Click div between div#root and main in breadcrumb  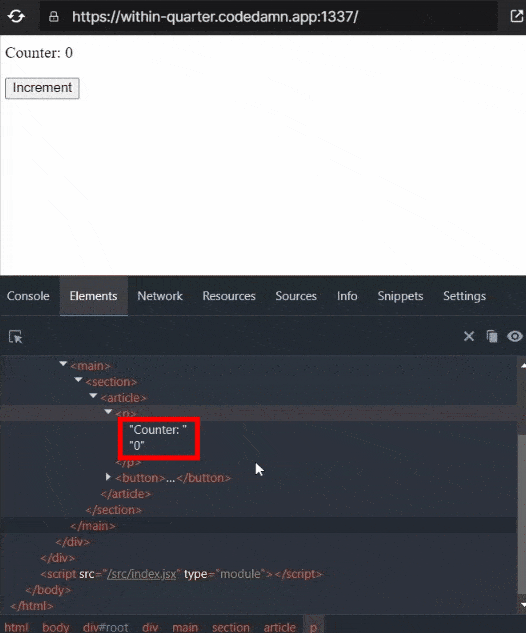click(x=150, y=627)
